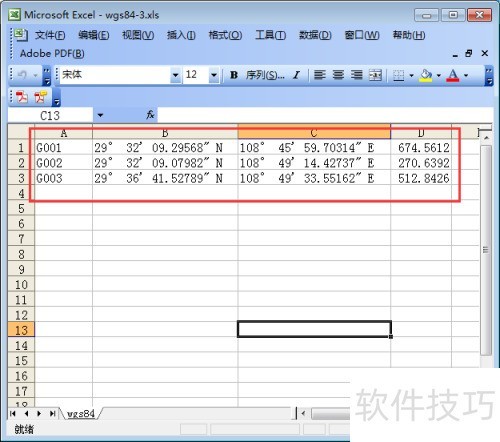Screen dimensions: 500x442
Task: Align text right icon
Action: [357, 75]
